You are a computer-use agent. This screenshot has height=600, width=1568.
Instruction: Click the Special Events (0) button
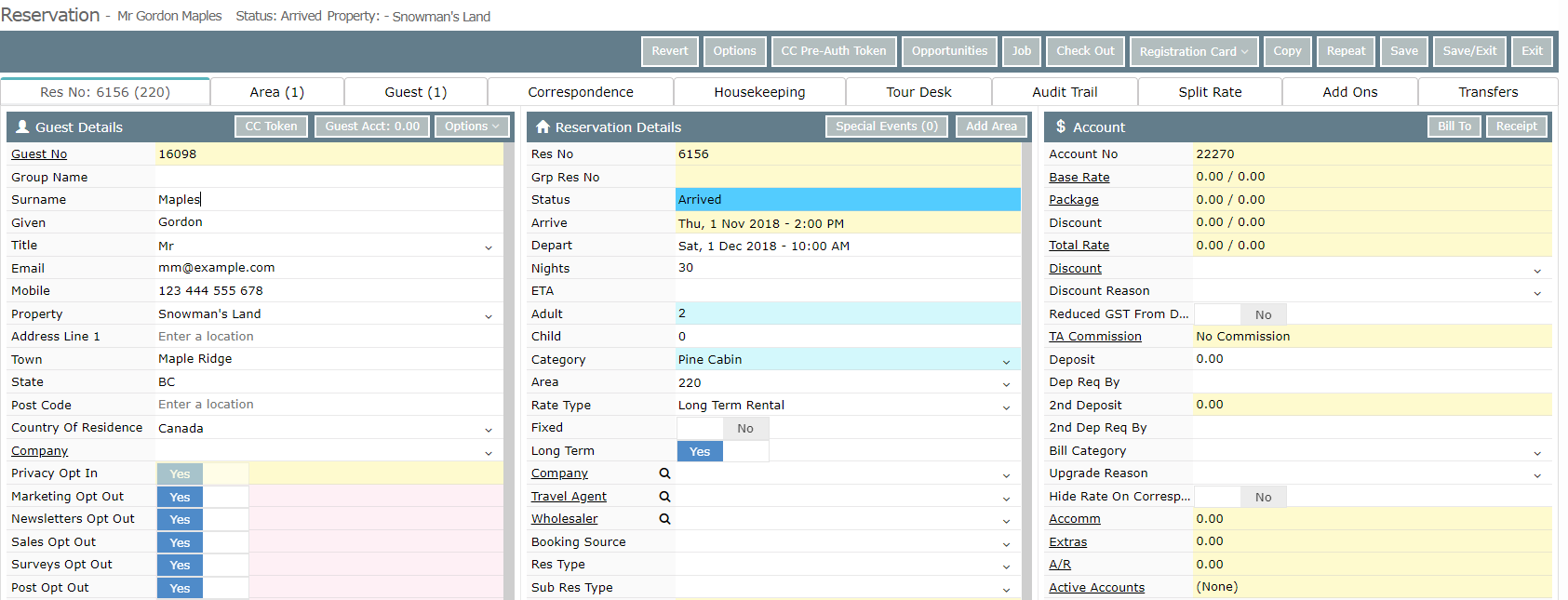tap(887, 127)
